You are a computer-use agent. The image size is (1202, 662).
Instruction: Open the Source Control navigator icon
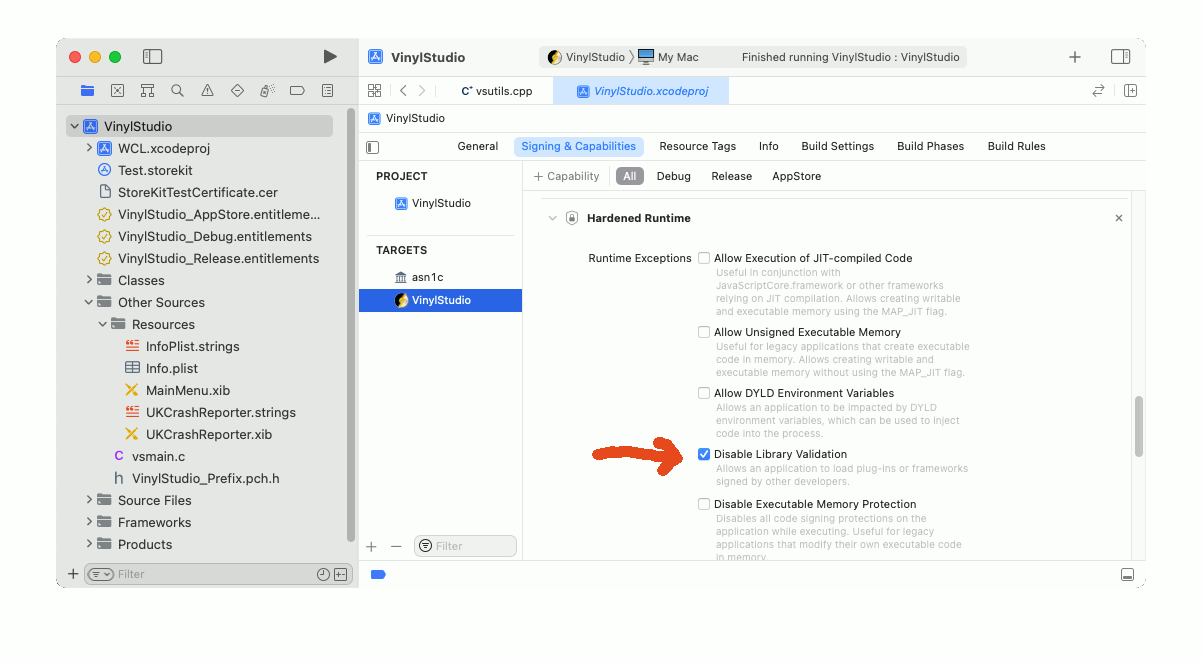117,90
